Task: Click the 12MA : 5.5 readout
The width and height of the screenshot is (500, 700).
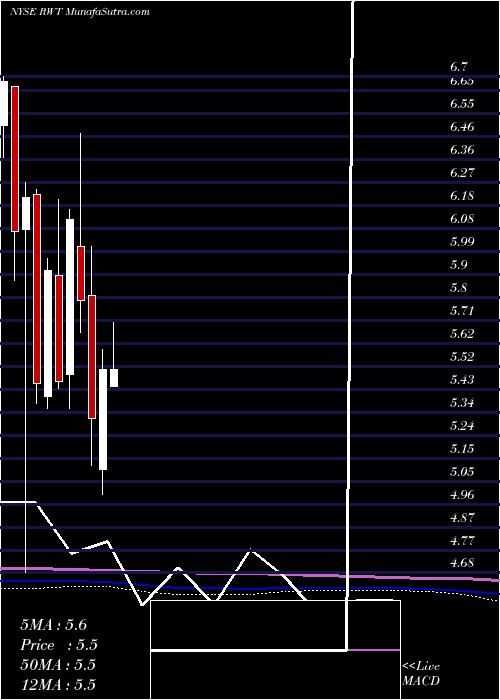Action: [x=58, y=685]
